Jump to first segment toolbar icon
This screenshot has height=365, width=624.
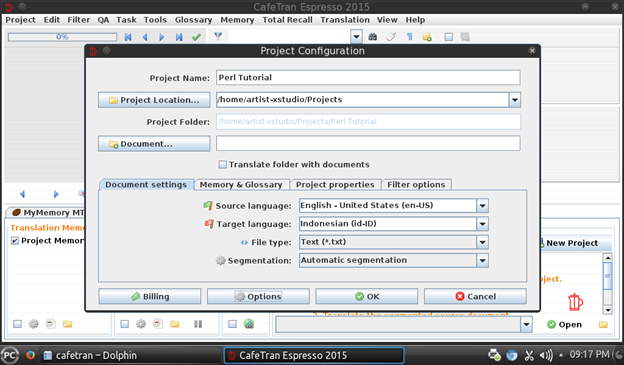[x=128, y=37]
